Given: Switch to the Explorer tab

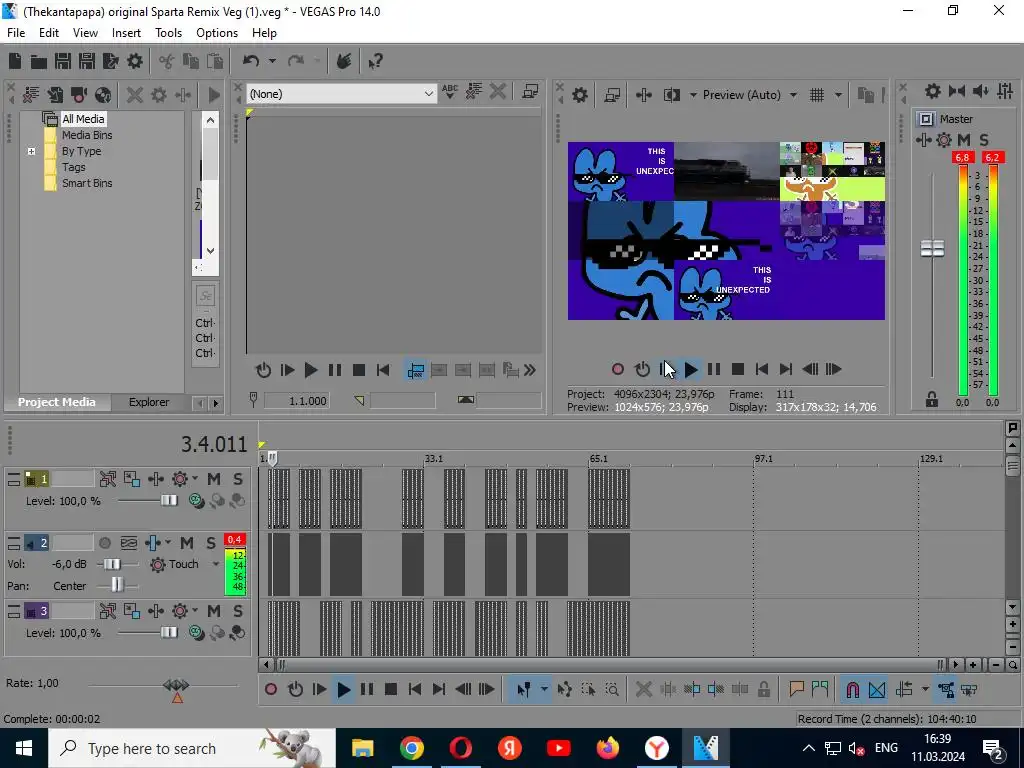Looking at the screenshot, I should 149,402.
